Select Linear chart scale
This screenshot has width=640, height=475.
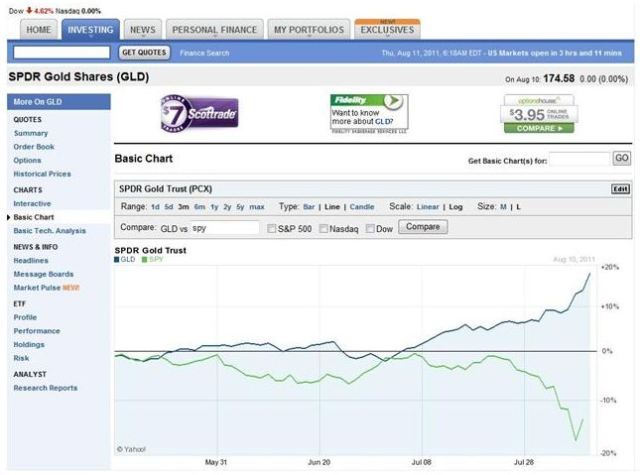tap(428, 207)
